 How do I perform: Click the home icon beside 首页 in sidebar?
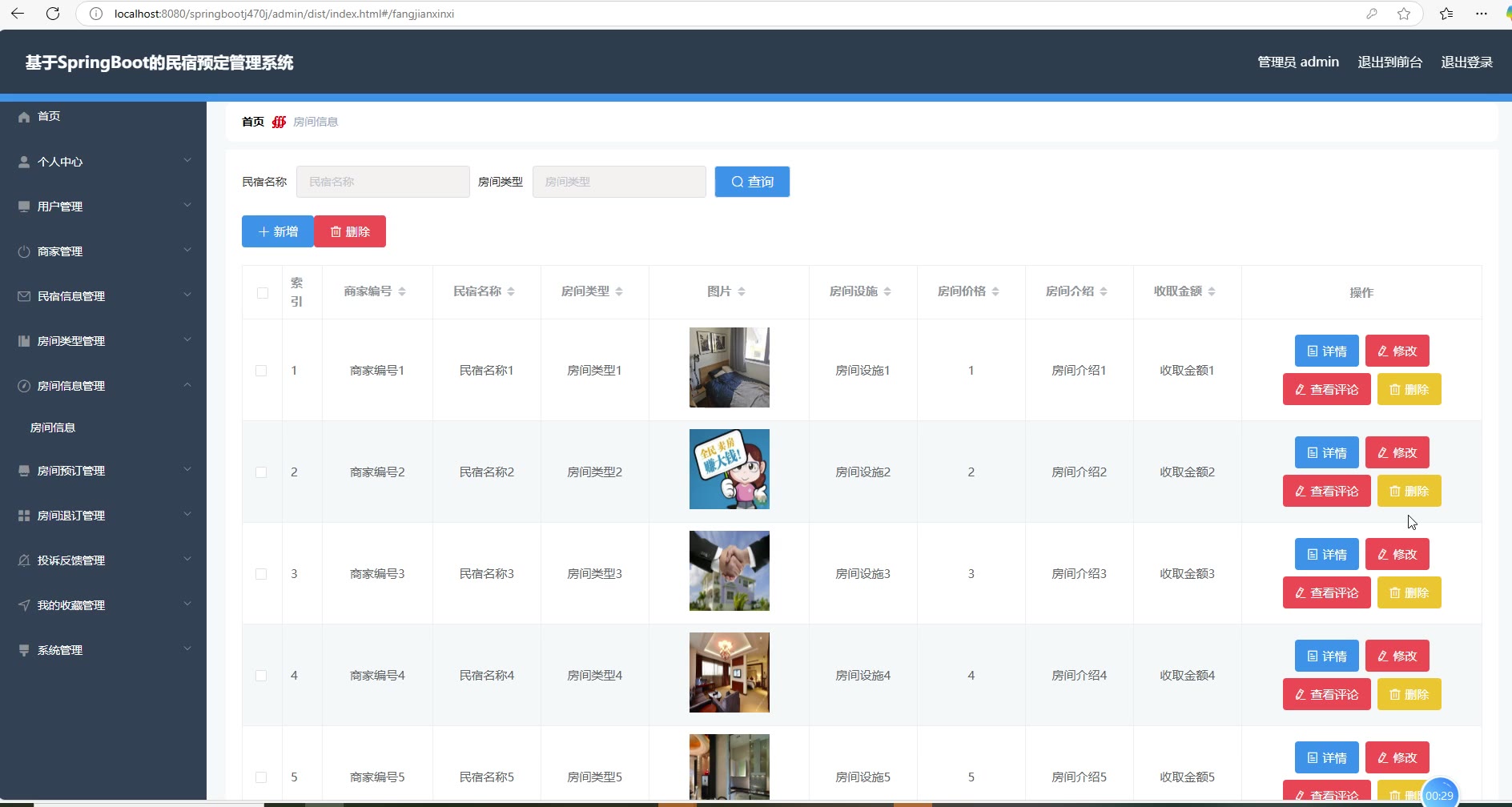coord(24,117)
